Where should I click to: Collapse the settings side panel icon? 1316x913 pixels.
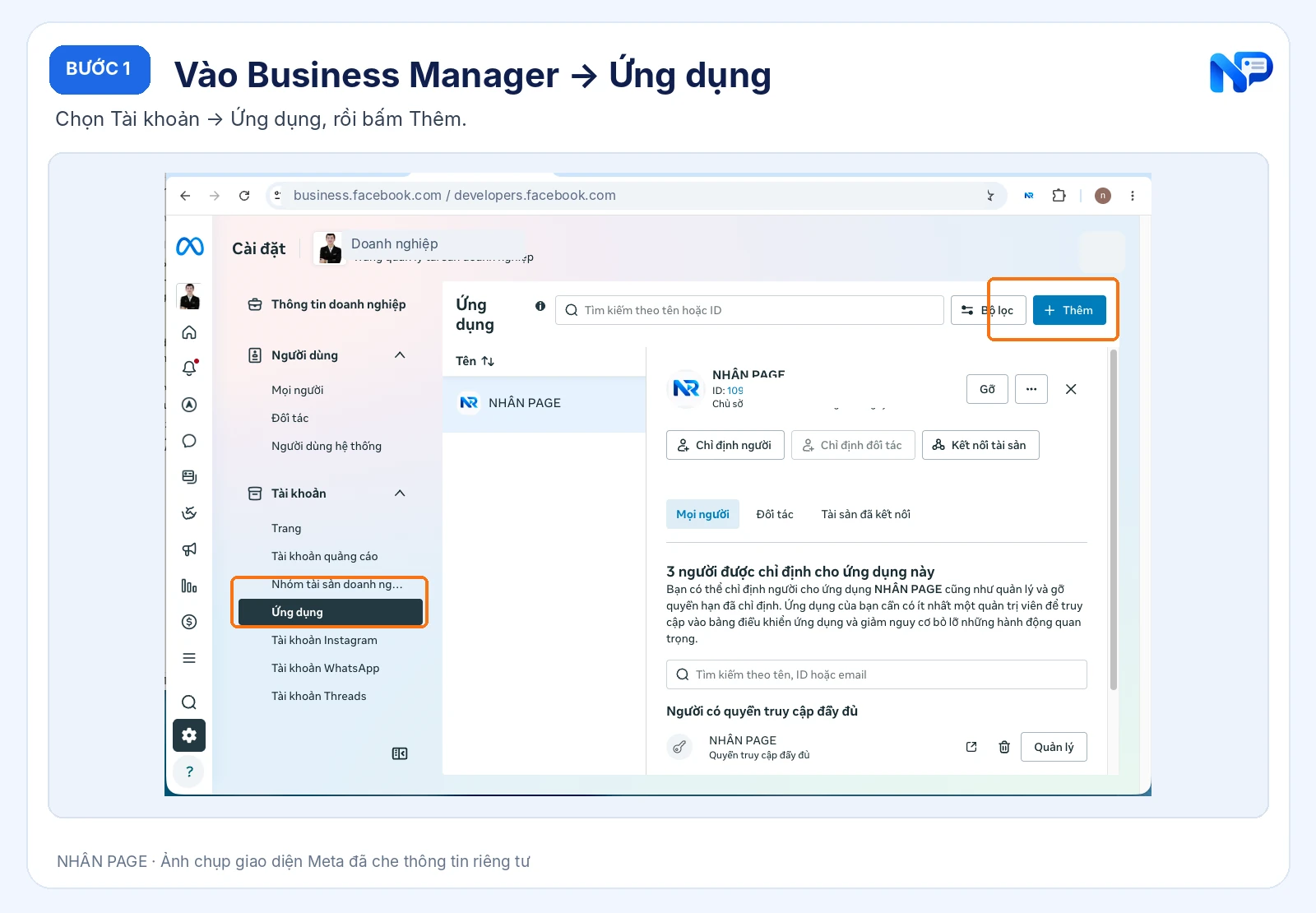400,753
